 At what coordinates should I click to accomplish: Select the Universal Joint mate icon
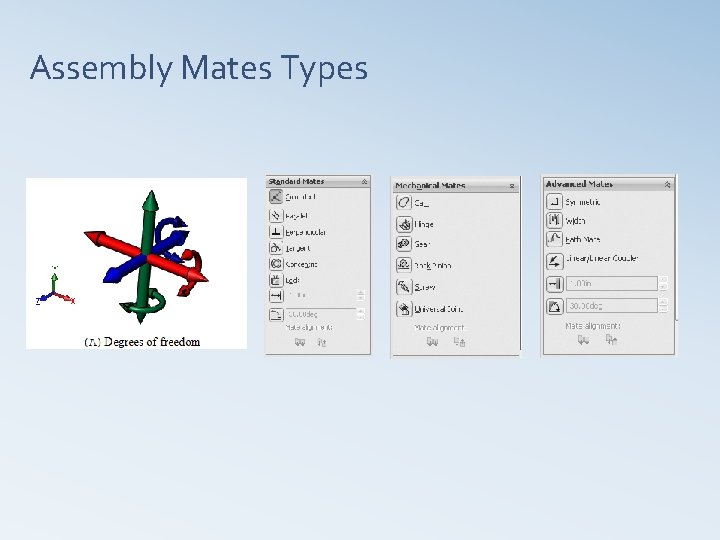point(404,309)
